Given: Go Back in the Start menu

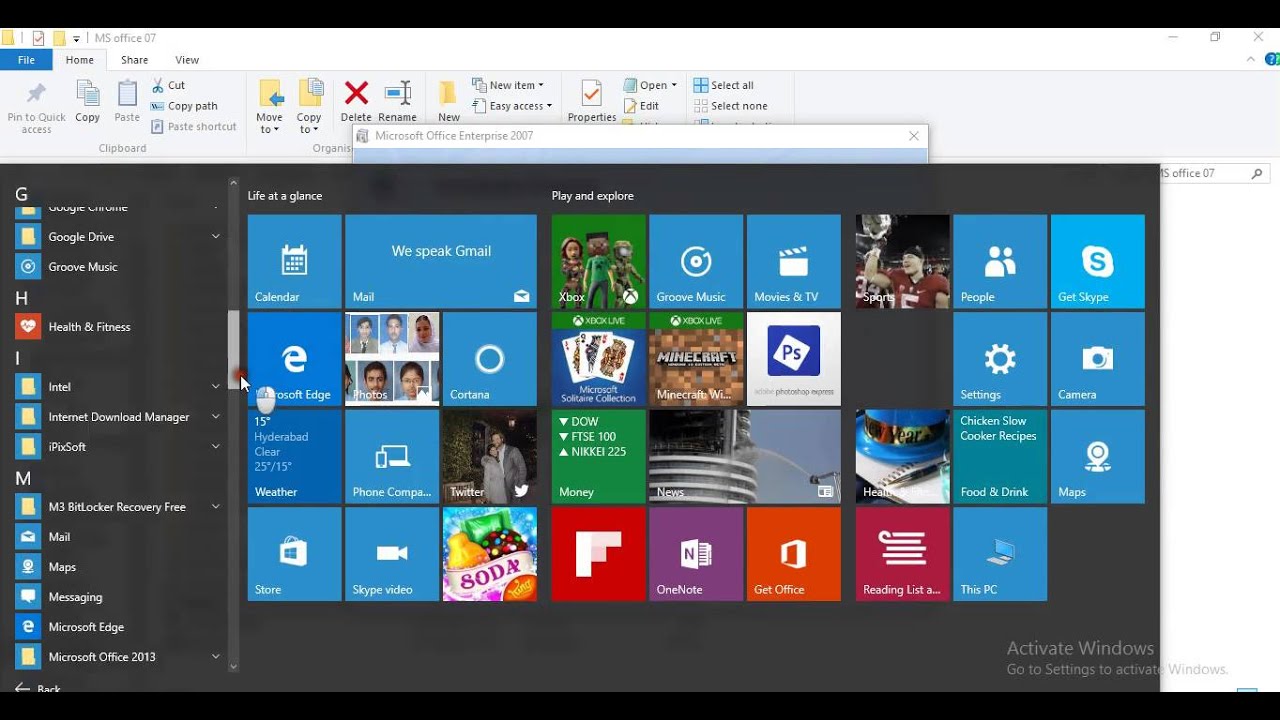Looking at the screenshot, I should pos(38,688).
